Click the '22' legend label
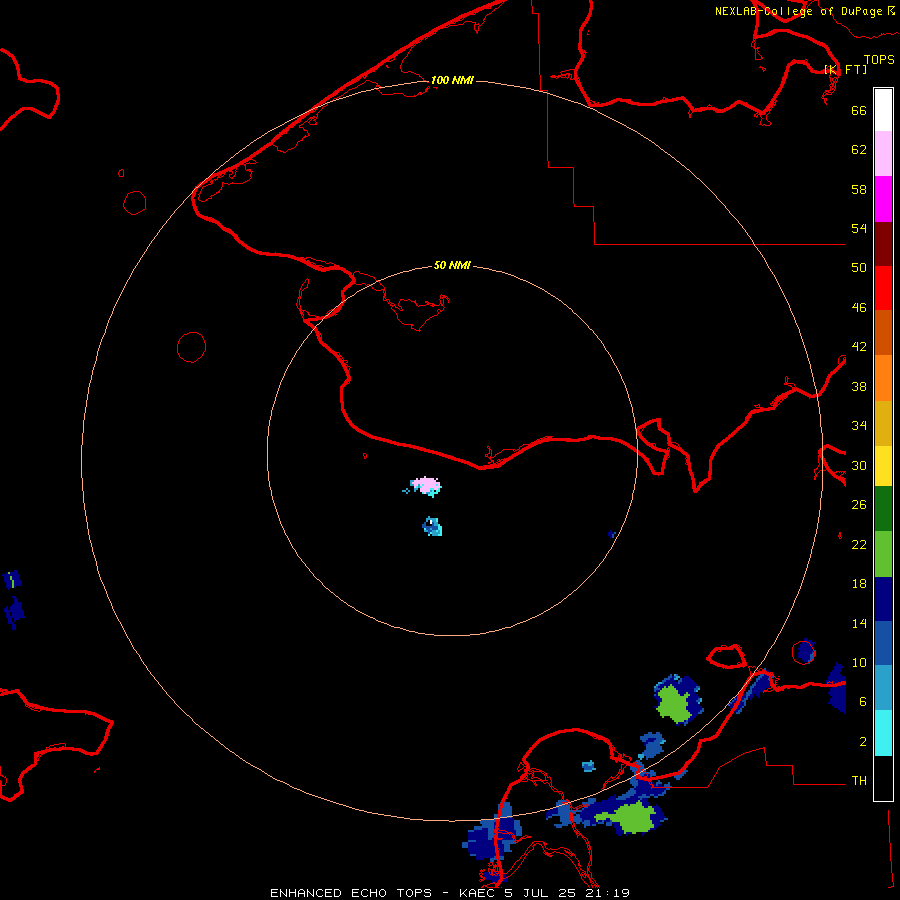 coord(859,544)
